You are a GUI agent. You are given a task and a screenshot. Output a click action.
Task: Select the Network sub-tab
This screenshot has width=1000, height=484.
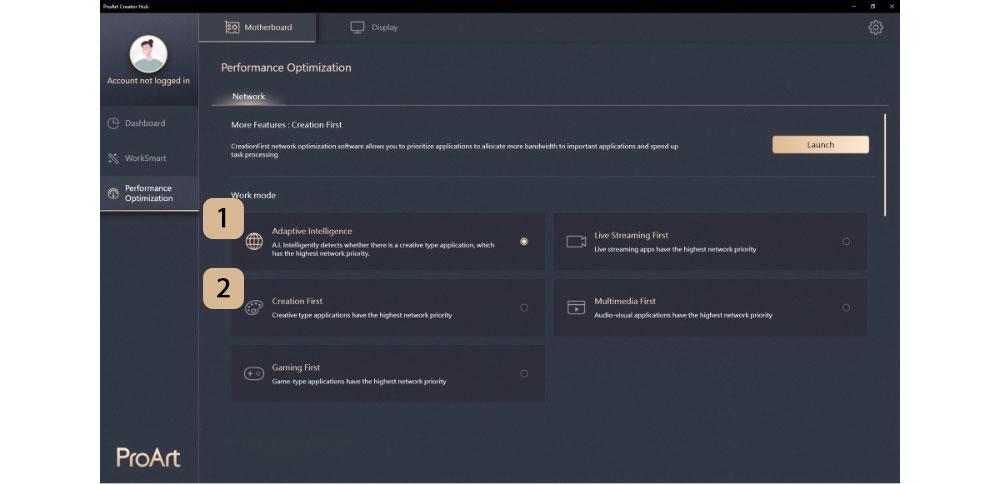click(249, 96)
